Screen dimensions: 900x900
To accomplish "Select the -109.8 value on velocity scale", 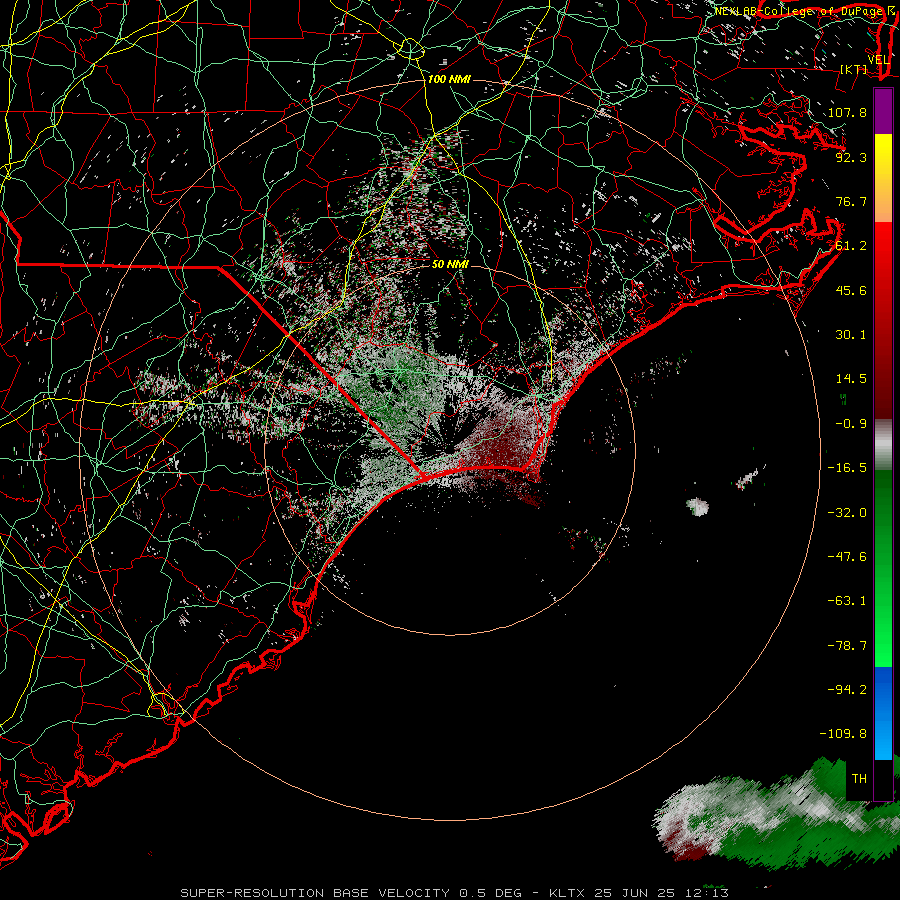I will (843, 734).
